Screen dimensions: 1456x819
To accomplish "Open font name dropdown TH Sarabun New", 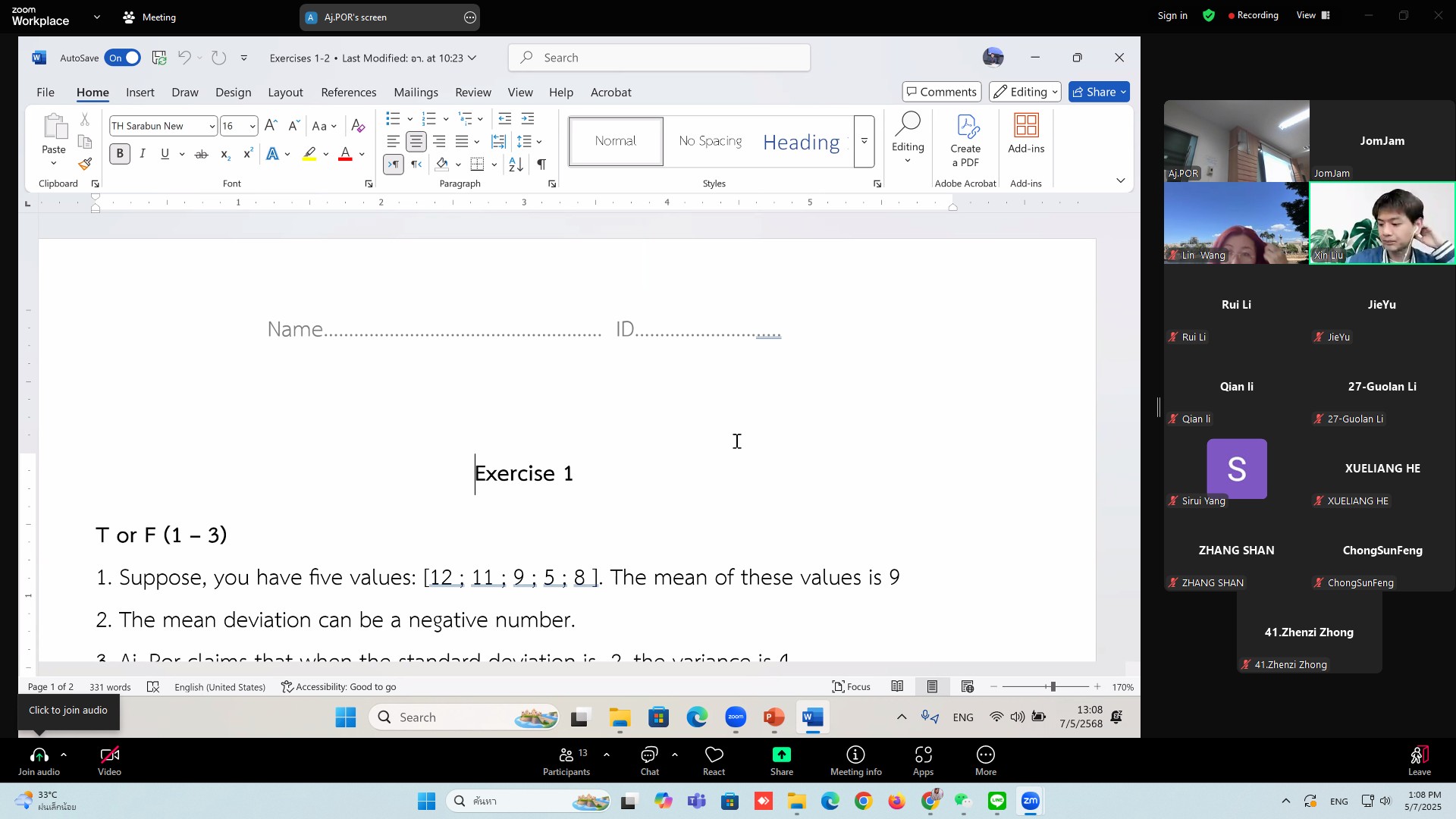I will pyautogui.click(x=212, y=126).
